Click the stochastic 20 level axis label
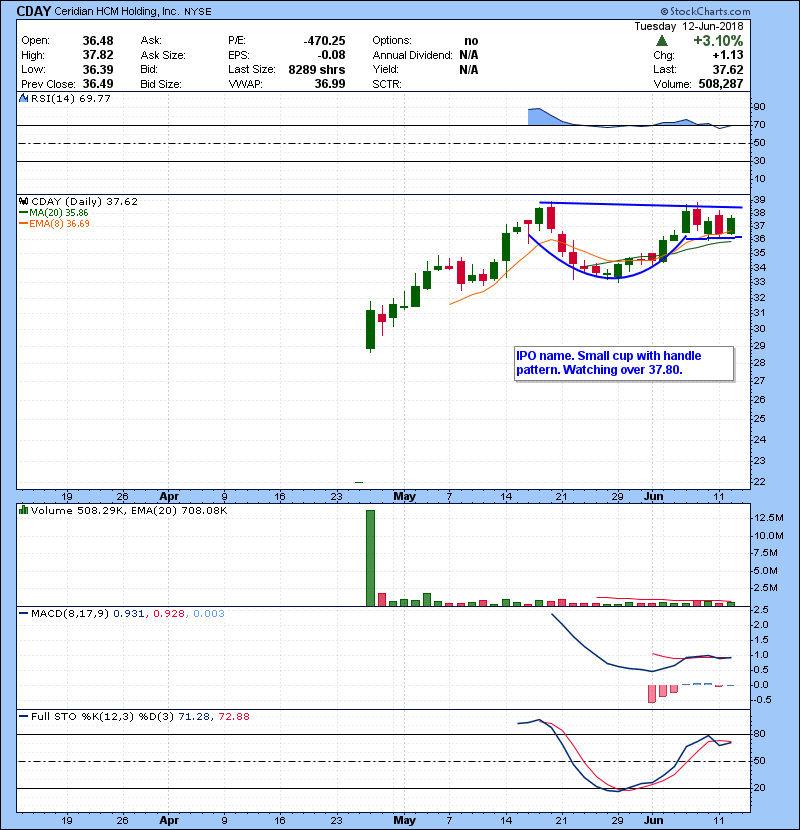800x830 pixels. coord(759,788)
